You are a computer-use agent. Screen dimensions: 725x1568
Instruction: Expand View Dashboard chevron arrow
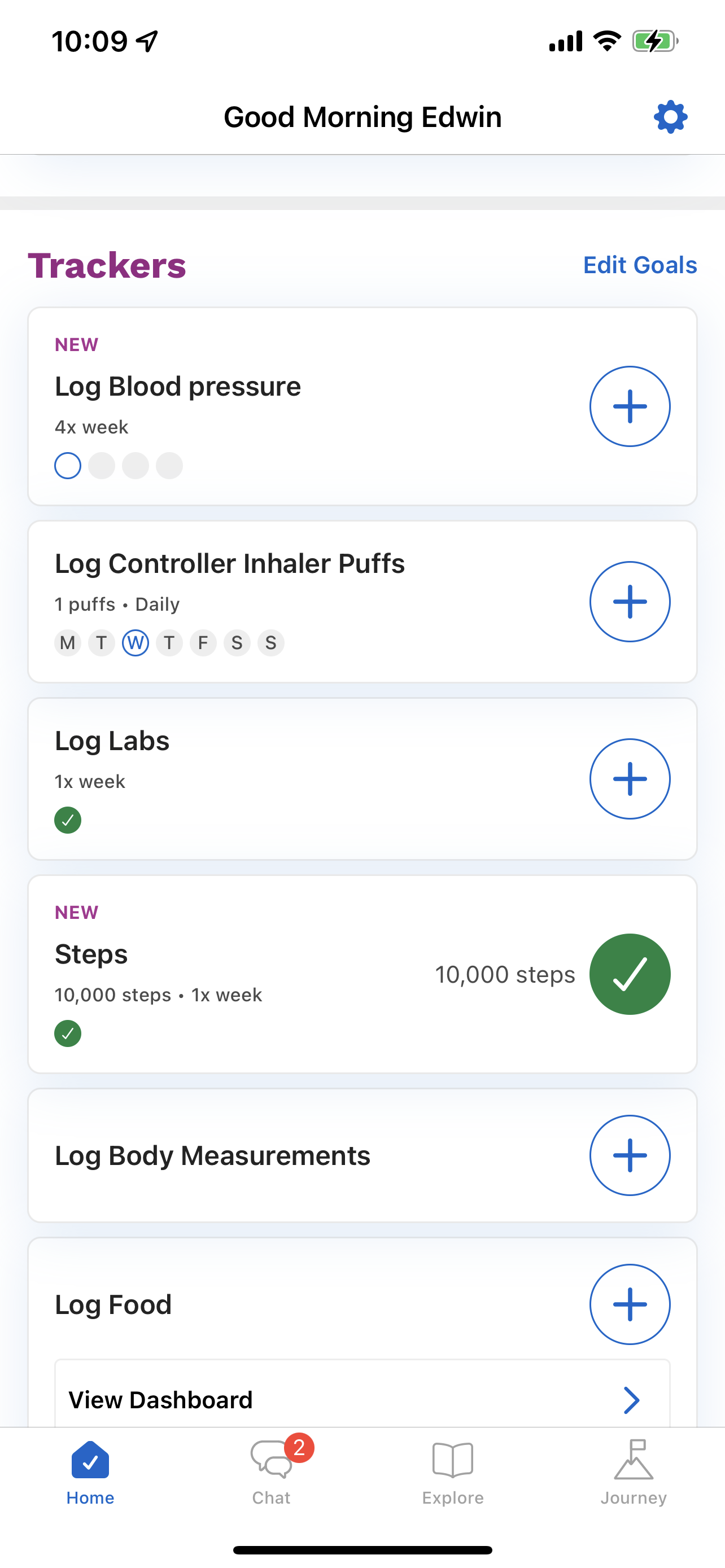pos(631,1400)
